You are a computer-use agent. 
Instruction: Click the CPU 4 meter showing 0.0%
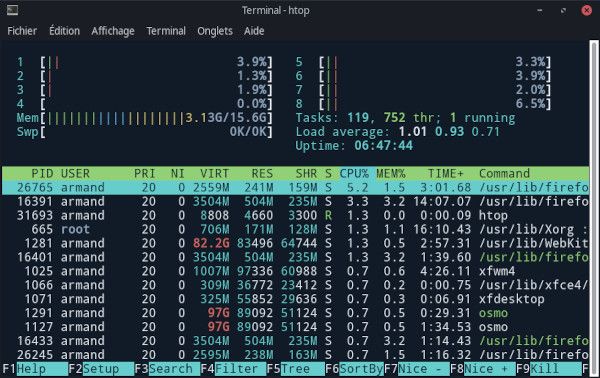point(145,104)
